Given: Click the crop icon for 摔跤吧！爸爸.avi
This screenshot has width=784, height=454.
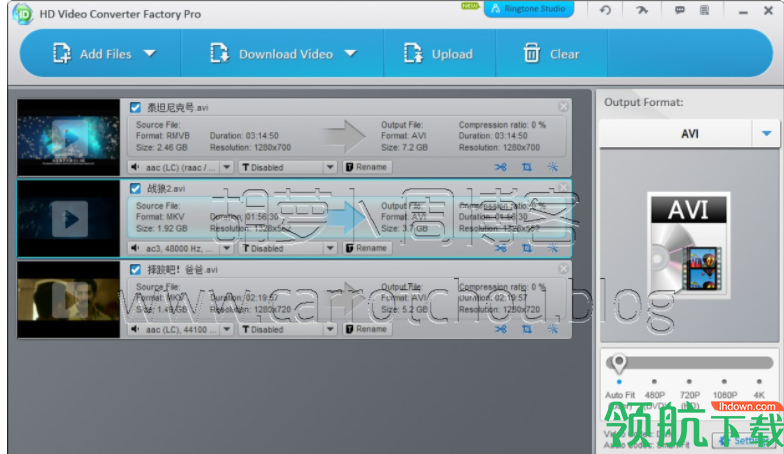Looking at the screenshot, I should 527,329.
